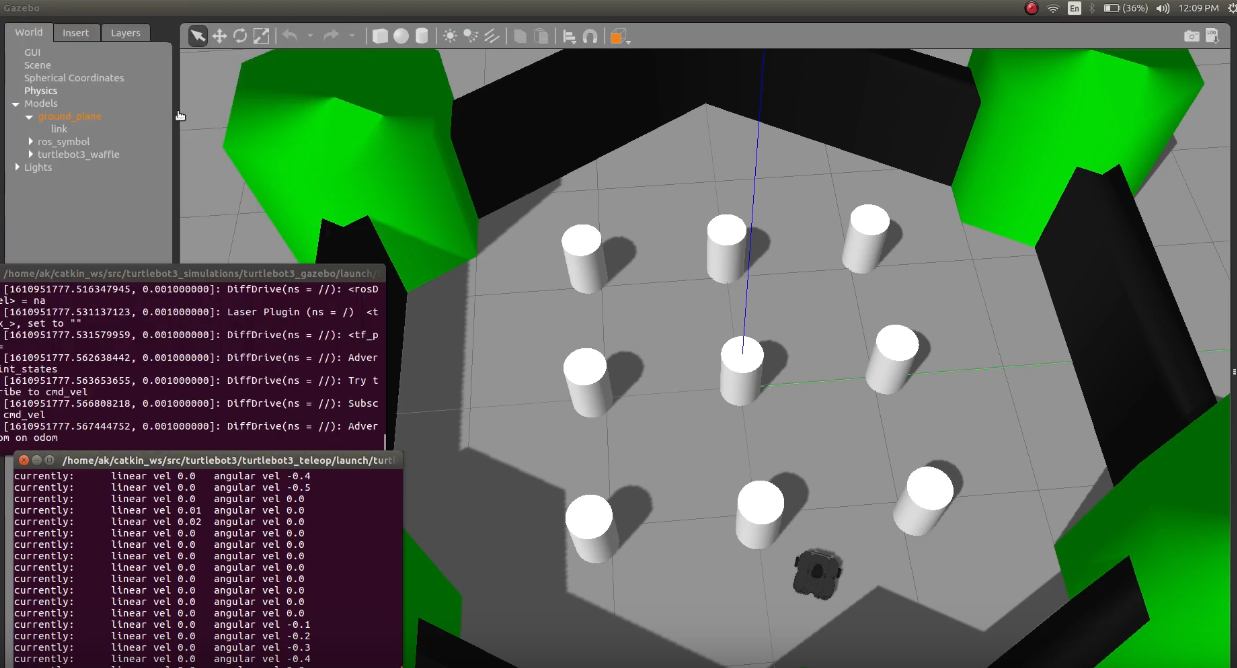Select Physics in the world tree

coord(41,91)
